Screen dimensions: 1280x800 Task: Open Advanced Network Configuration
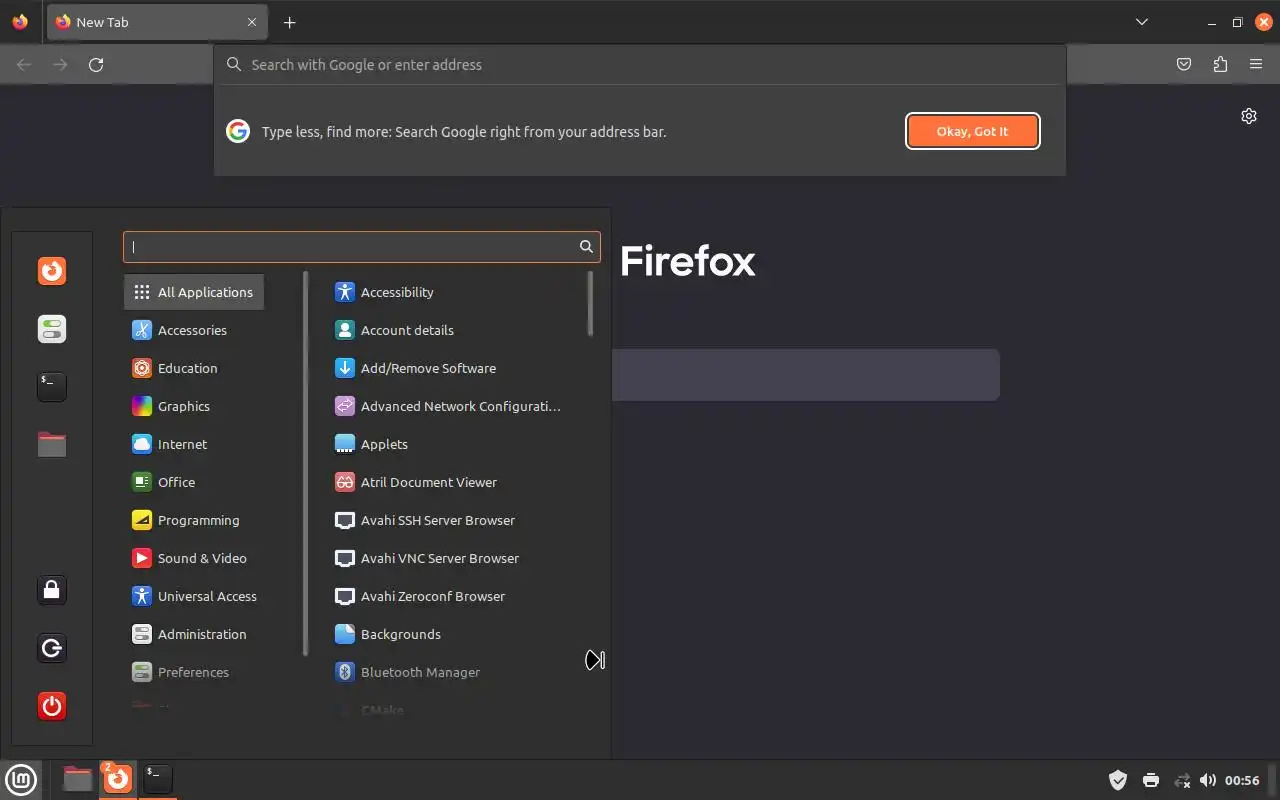tap(447, 406)
